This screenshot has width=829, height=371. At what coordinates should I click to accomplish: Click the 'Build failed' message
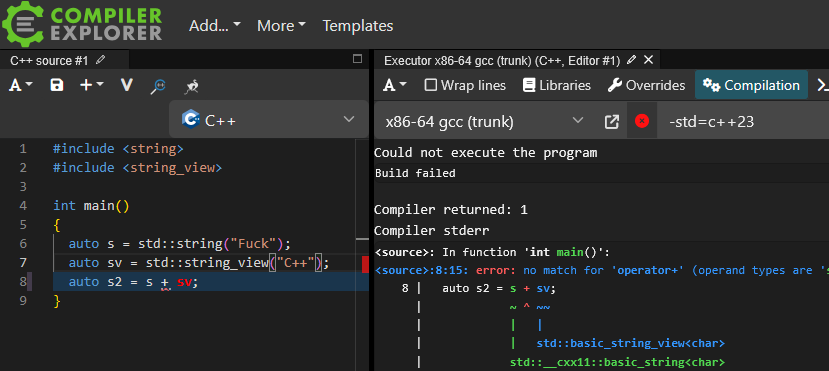(415, 173)
